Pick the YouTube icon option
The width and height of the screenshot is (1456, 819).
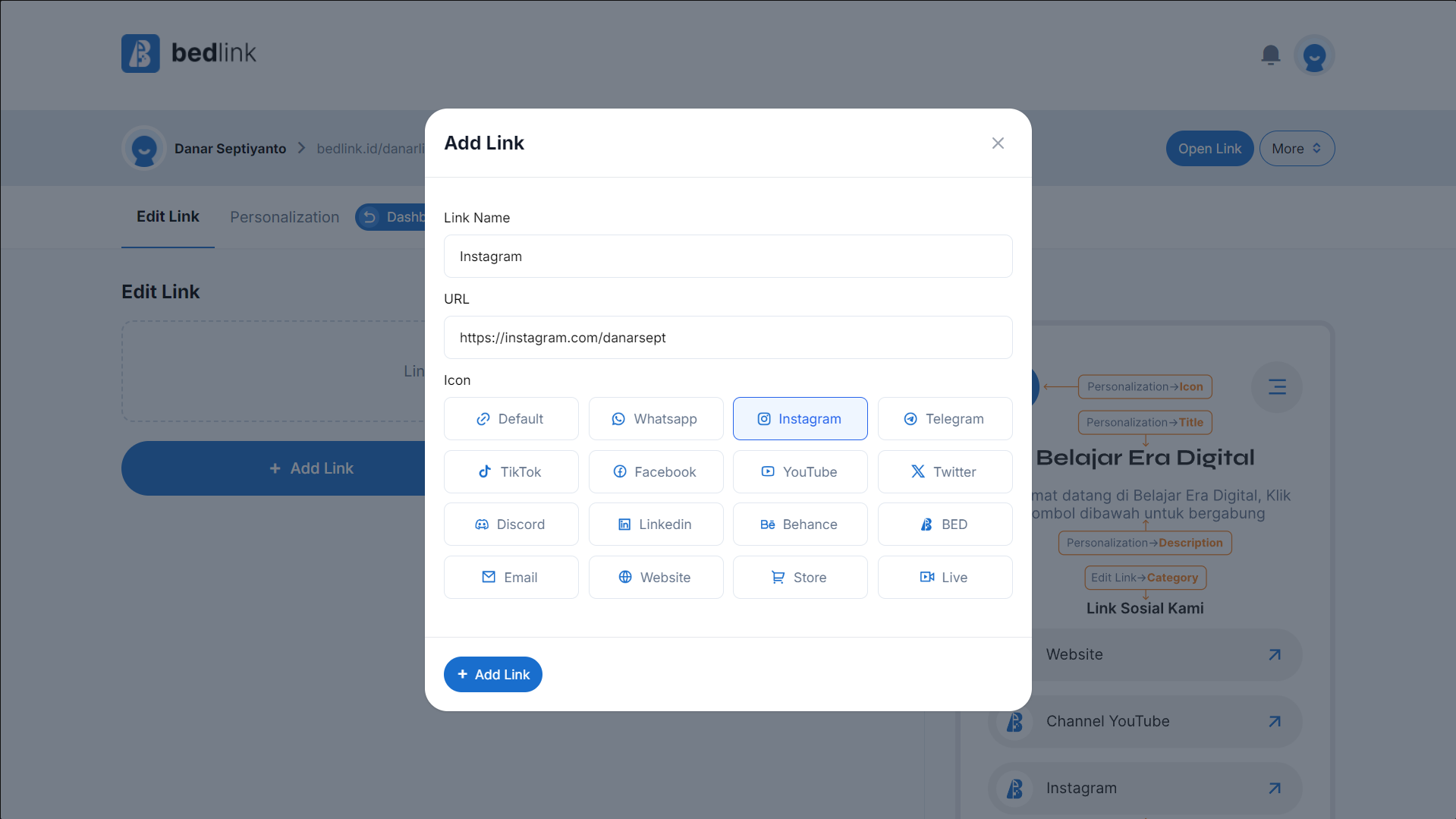[x=800, y=471]
